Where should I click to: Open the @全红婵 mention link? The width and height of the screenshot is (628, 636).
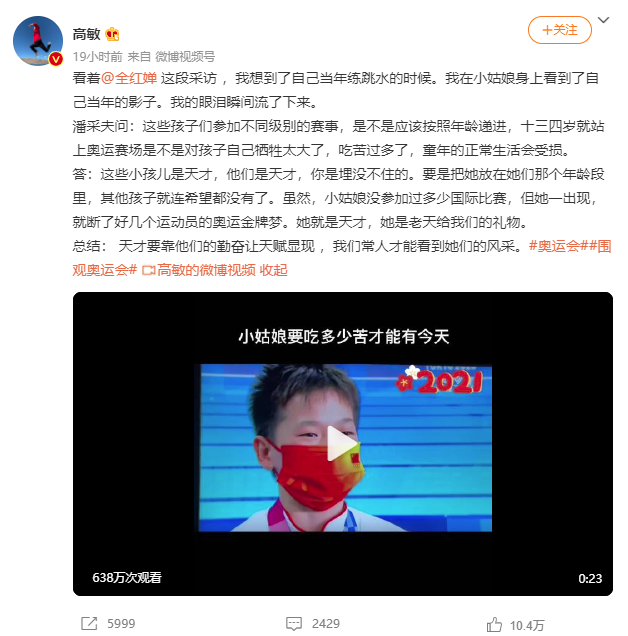129,78
